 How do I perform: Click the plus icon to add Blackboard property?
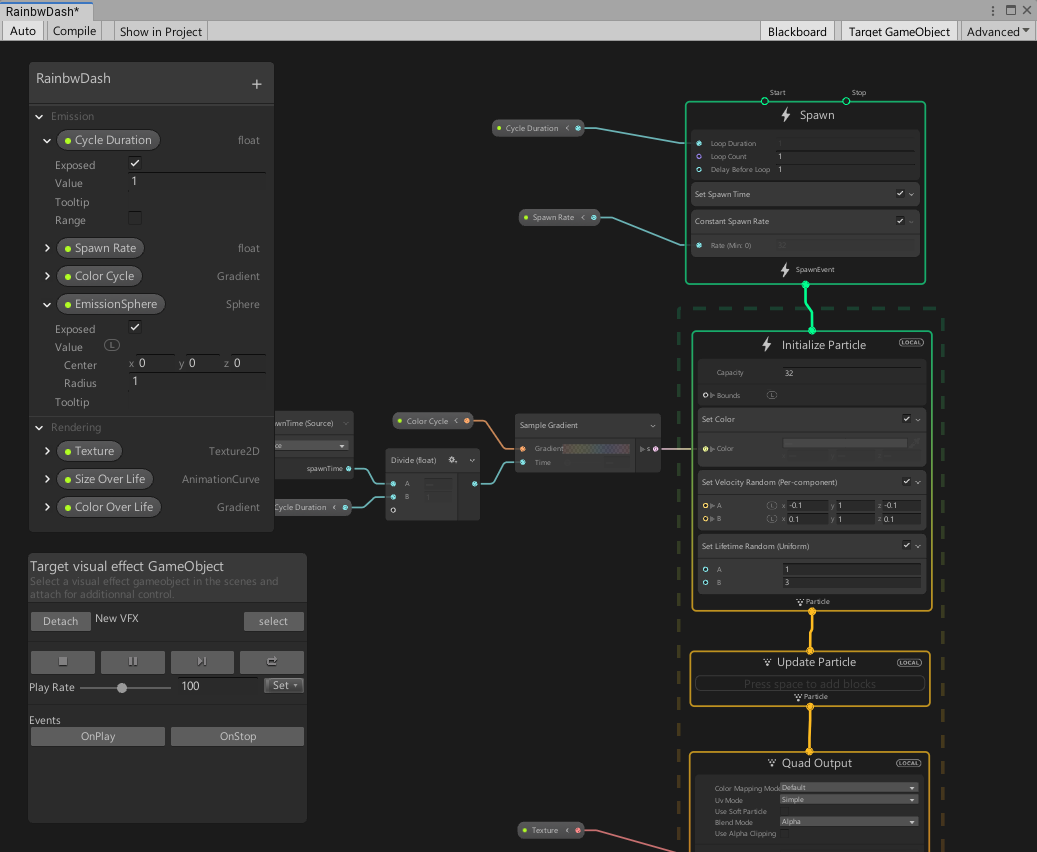click(256, 85)
